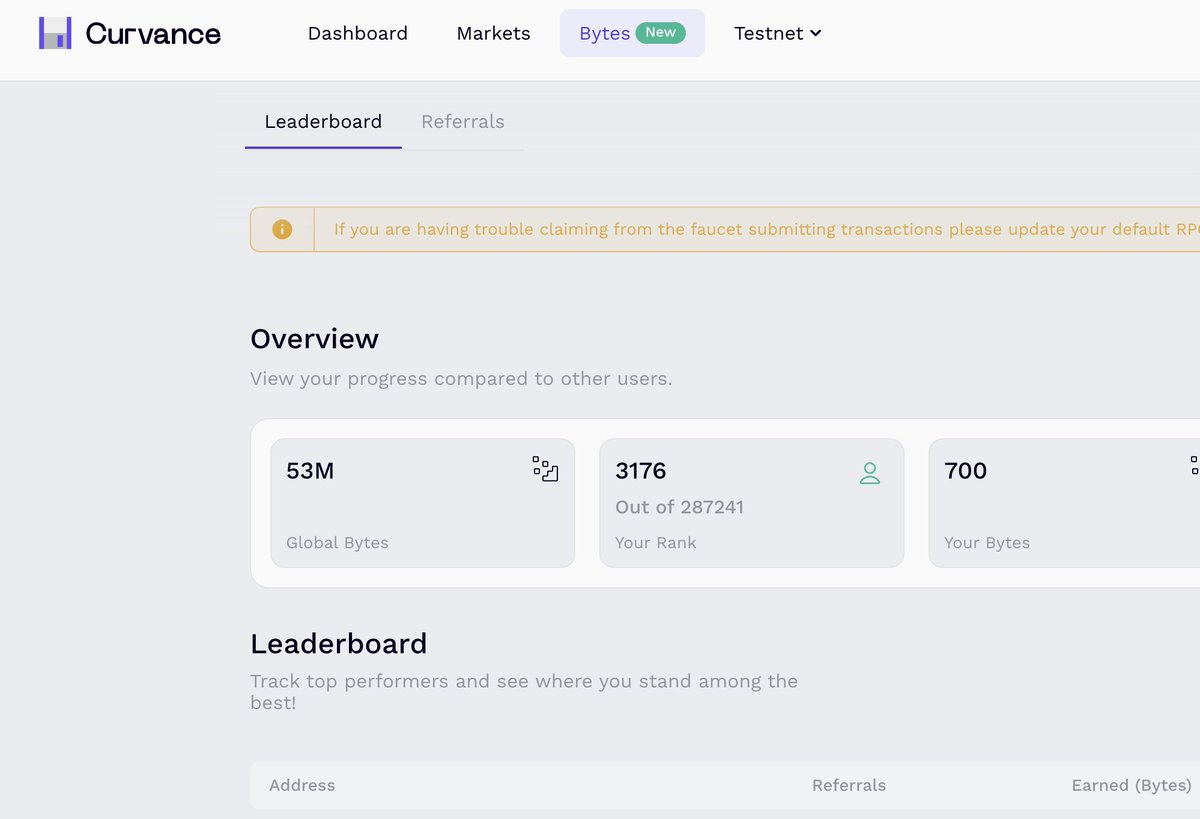Click the "Out of 287241" text
The image size is (1200, 819).
680,507
